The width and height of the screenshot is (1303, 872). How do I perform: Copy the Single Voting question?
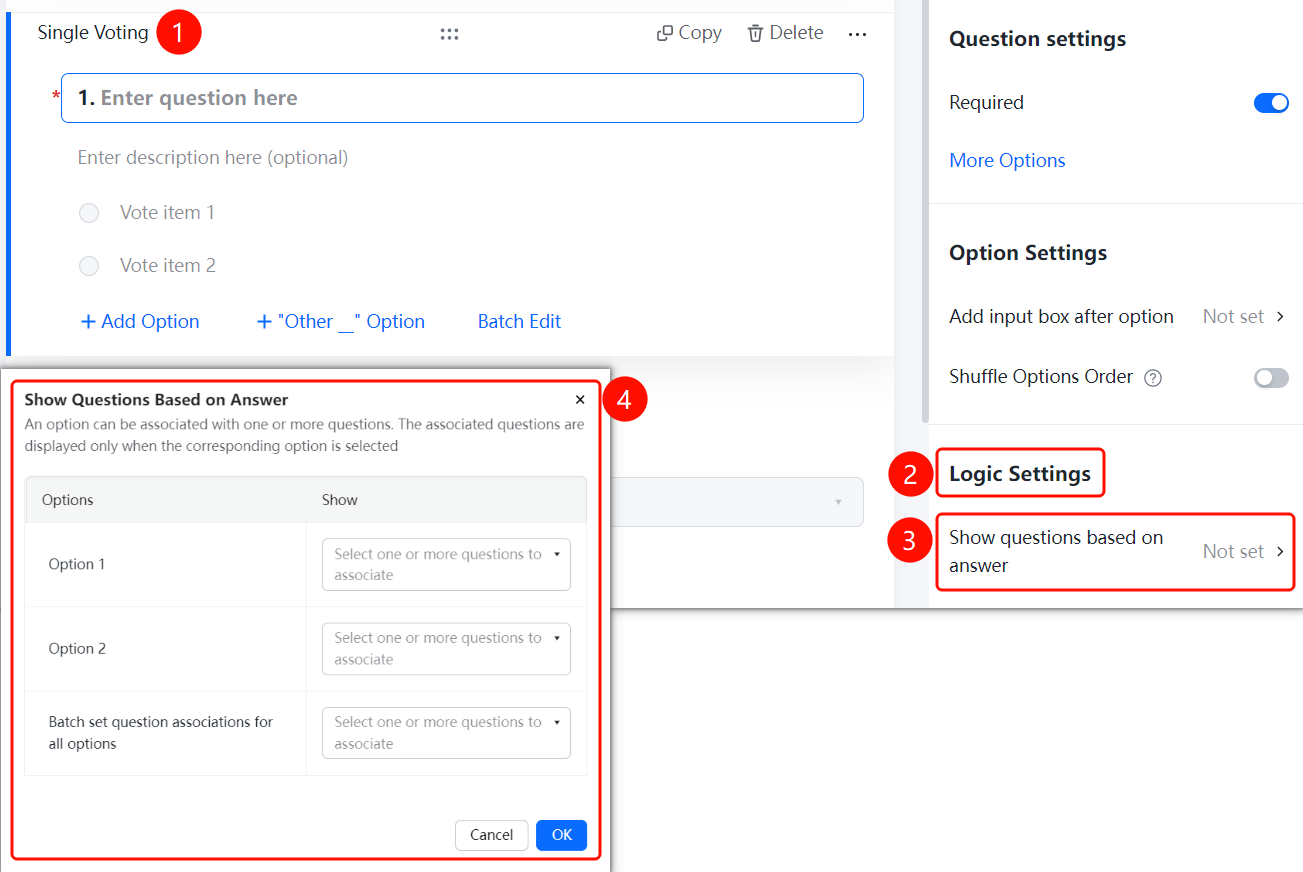(x=689, y=33)
